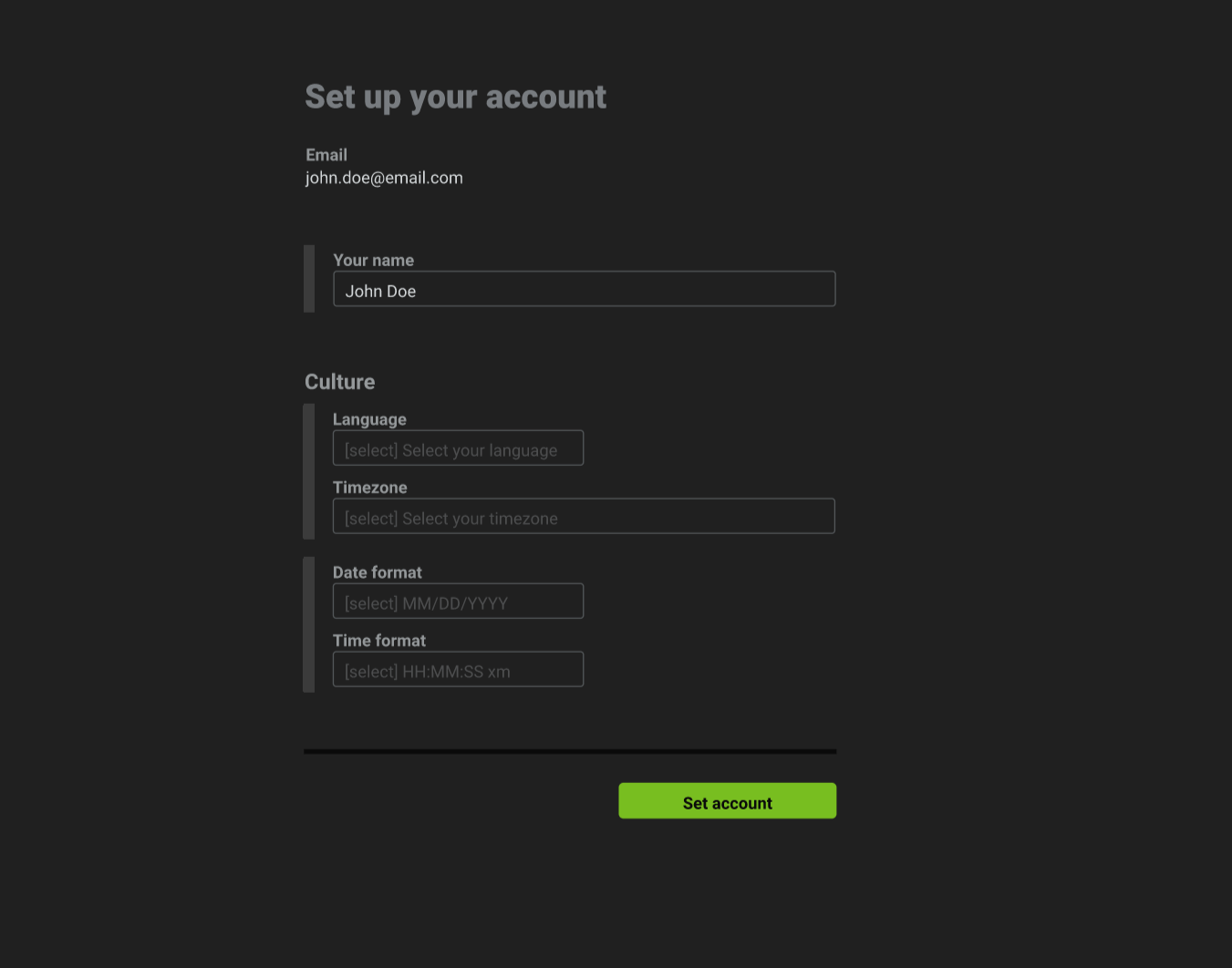Select the 'Timezone' field label
This screenshot has width=1232, height=968.
[x=369, y=488]
